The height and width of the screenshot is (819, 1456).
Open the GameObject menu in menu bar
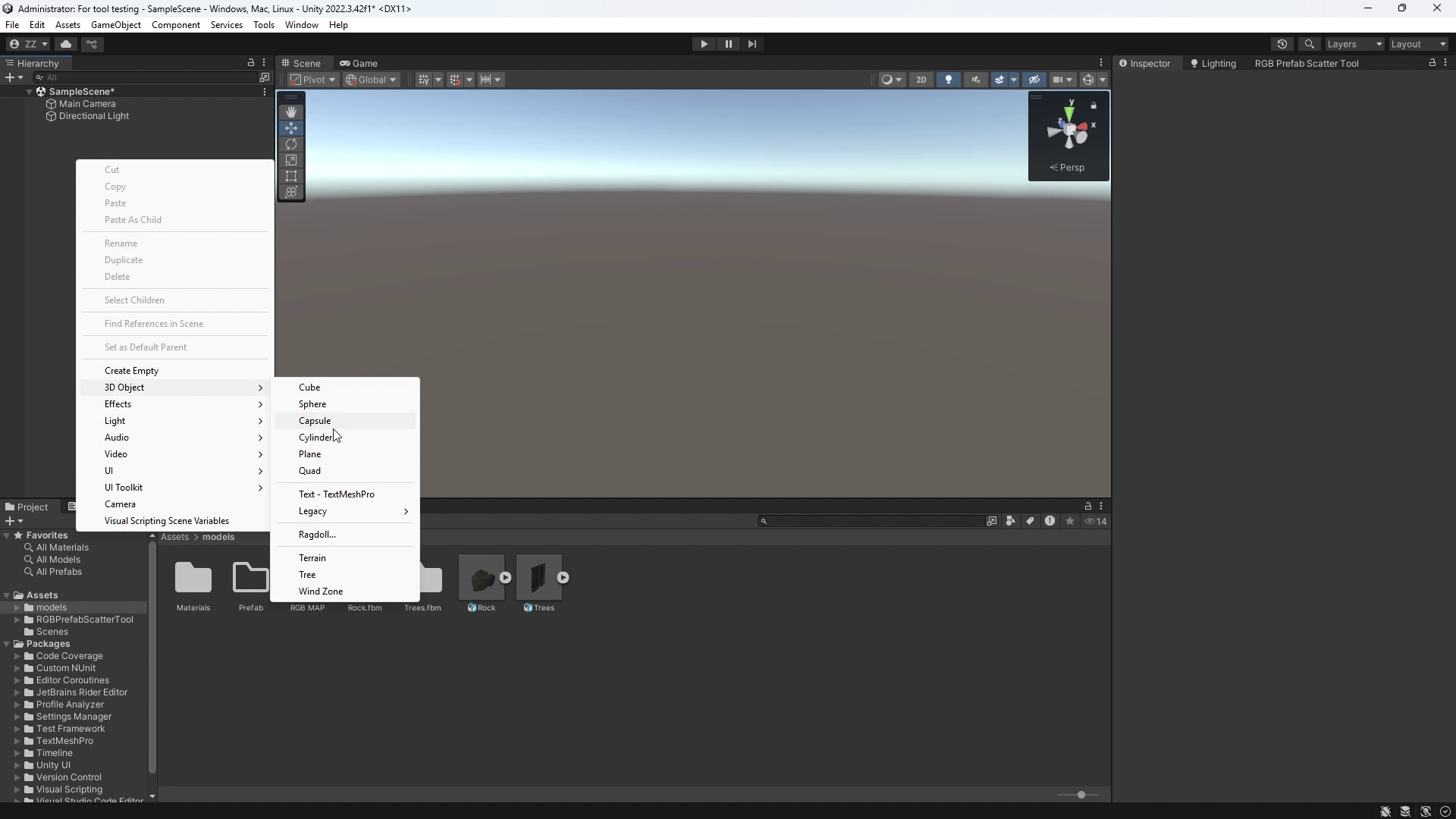click(x=116, y=25)
